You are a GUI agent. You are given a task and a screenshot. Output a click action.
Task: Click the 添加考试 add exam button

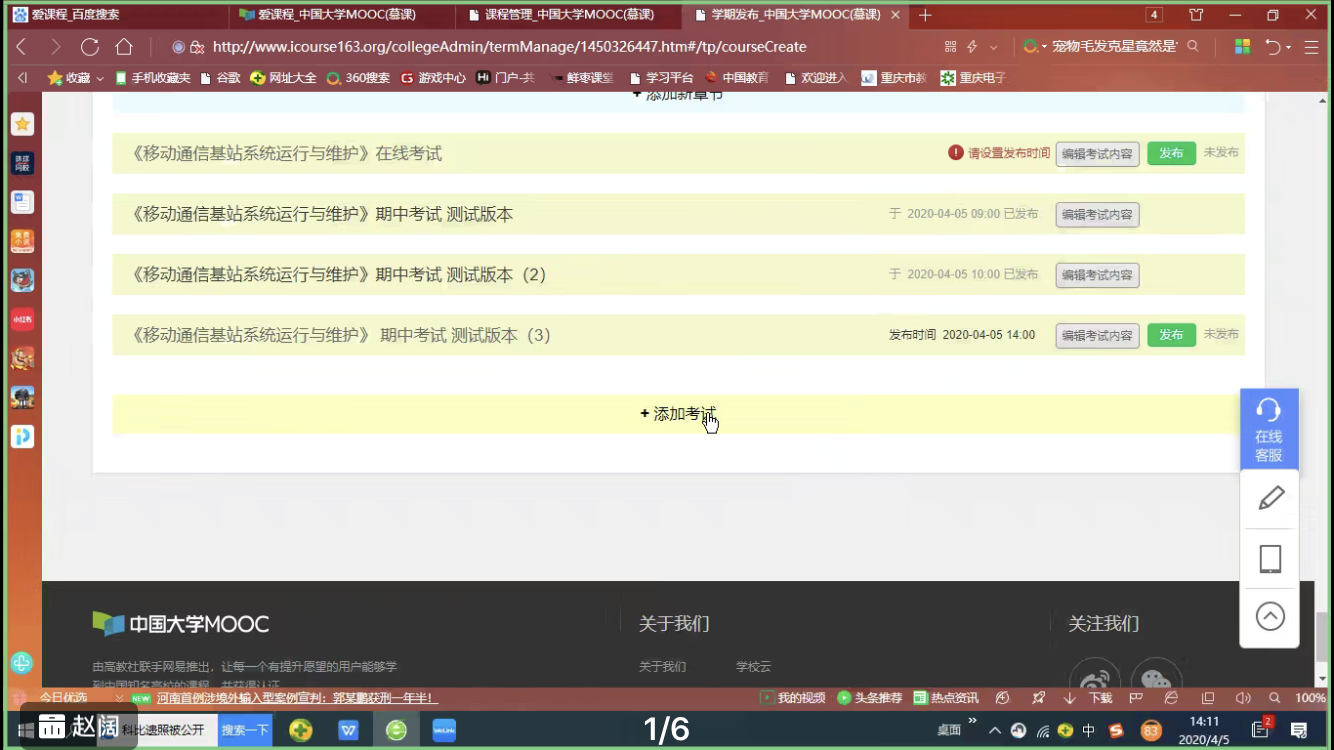click(x=678, y=414)
